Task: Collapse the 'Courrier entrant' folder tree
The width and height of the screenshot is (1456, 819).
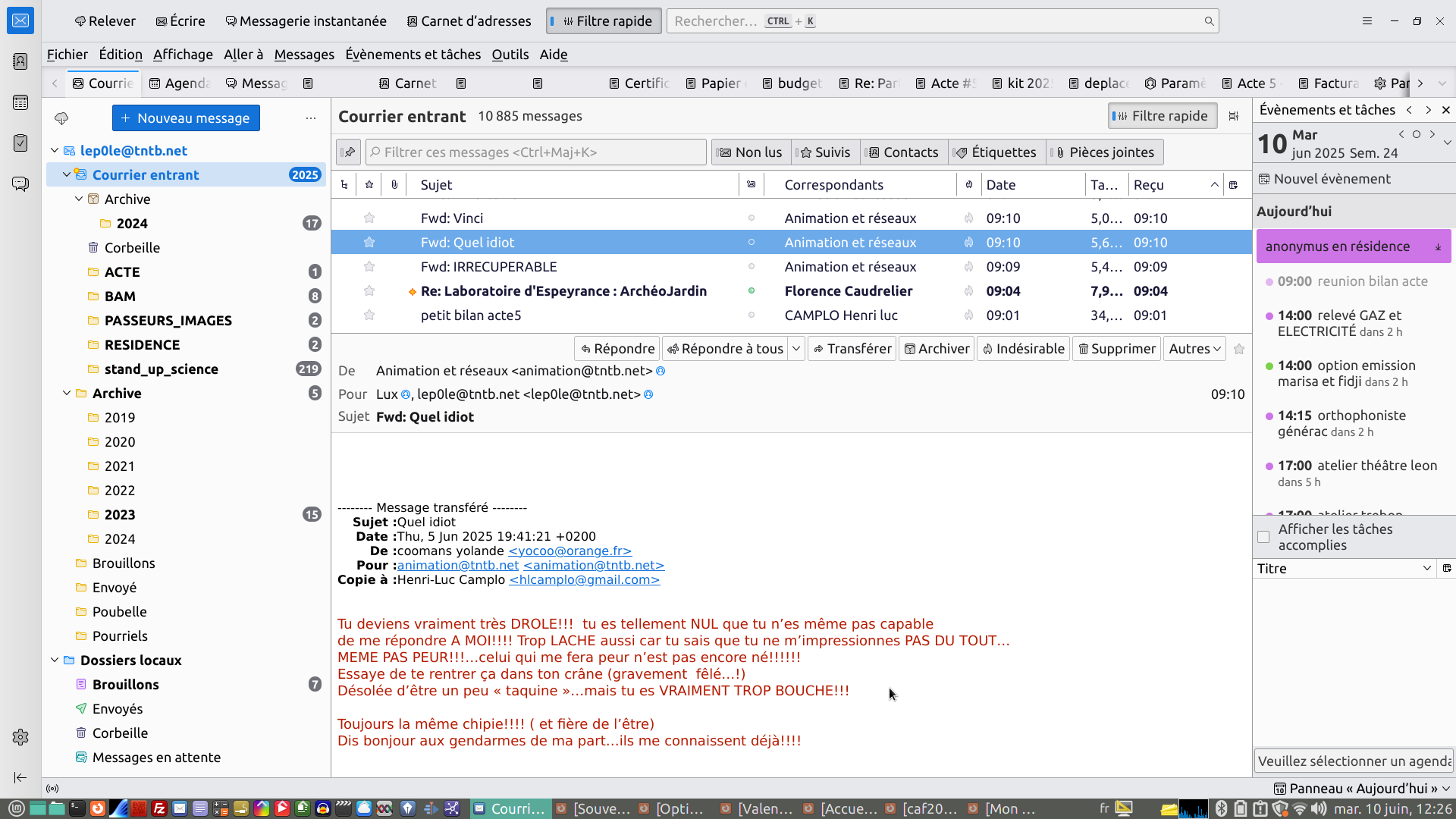Action: click(67, 175)
